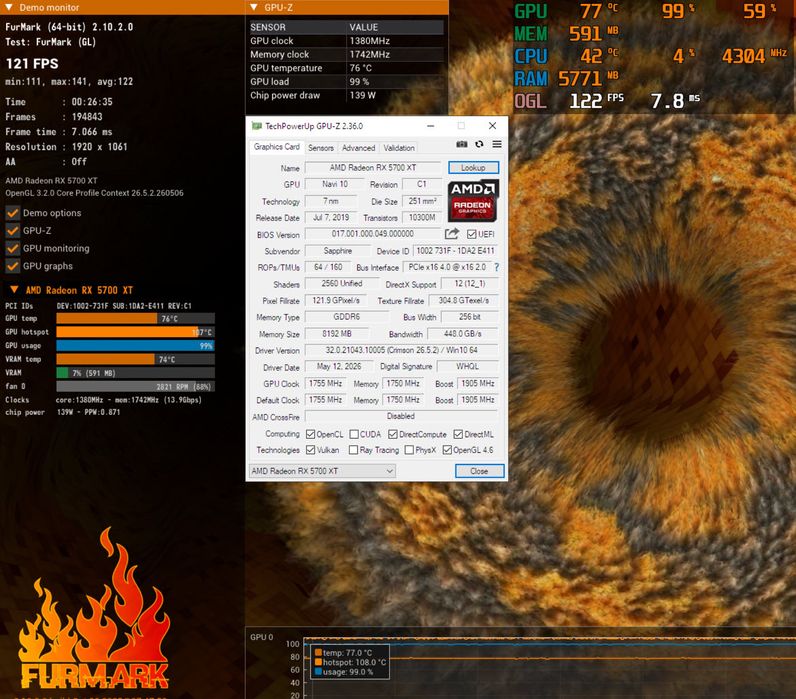Viewport: 796px width, 699px height.
Task: Click the AMD CrossFire Disabled field
Action: [x=401, y=416]
